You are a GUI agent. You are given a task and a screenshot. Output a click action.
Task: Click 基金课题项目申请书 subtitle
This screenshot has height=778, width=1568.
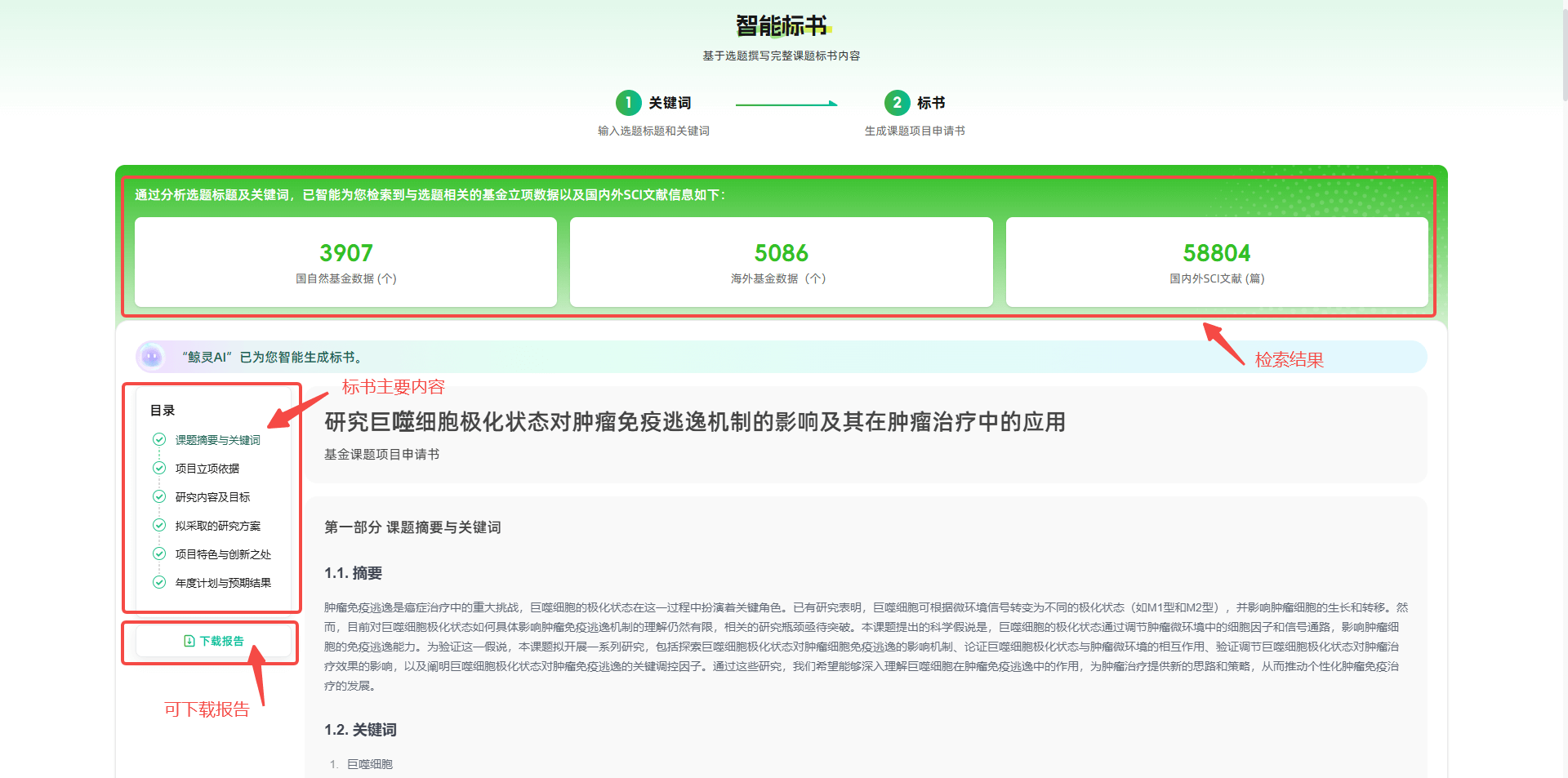pyautogui.click(x=381, y=454)
